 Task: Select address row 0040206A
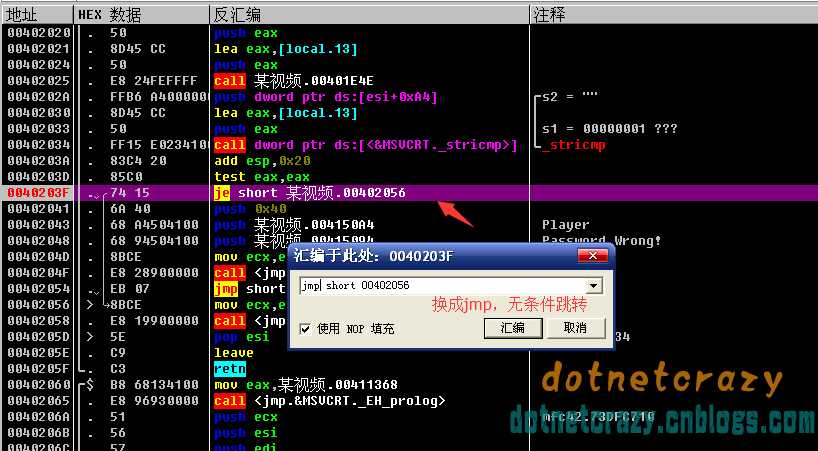39,417
